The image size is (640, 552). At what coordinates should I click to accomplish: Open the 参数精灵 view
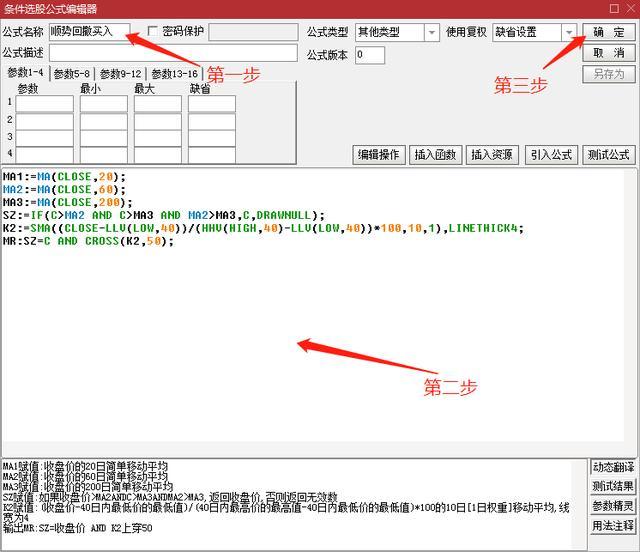click(613, 506)
